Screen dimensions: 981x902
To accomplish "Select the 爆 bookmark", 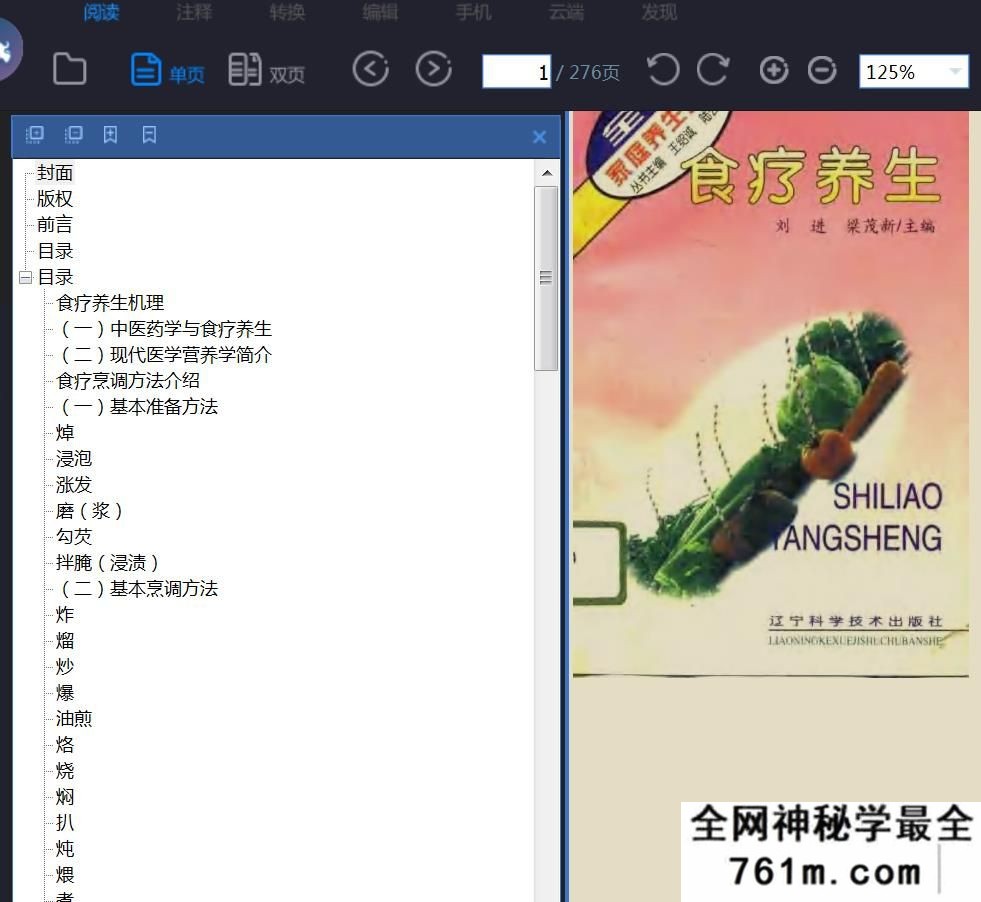I will click(x=65, y=692).
